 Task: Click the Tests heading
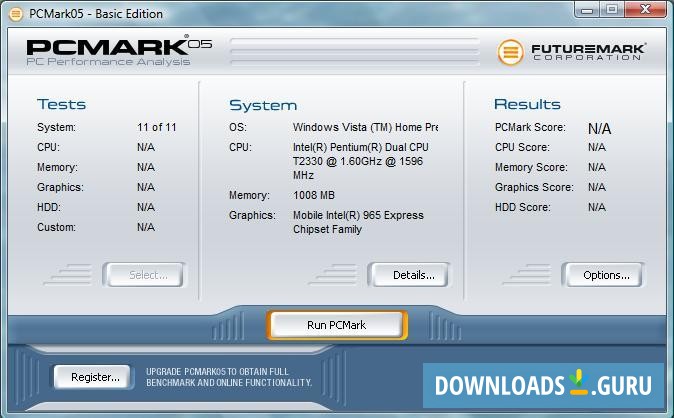[x=61, y=104]
